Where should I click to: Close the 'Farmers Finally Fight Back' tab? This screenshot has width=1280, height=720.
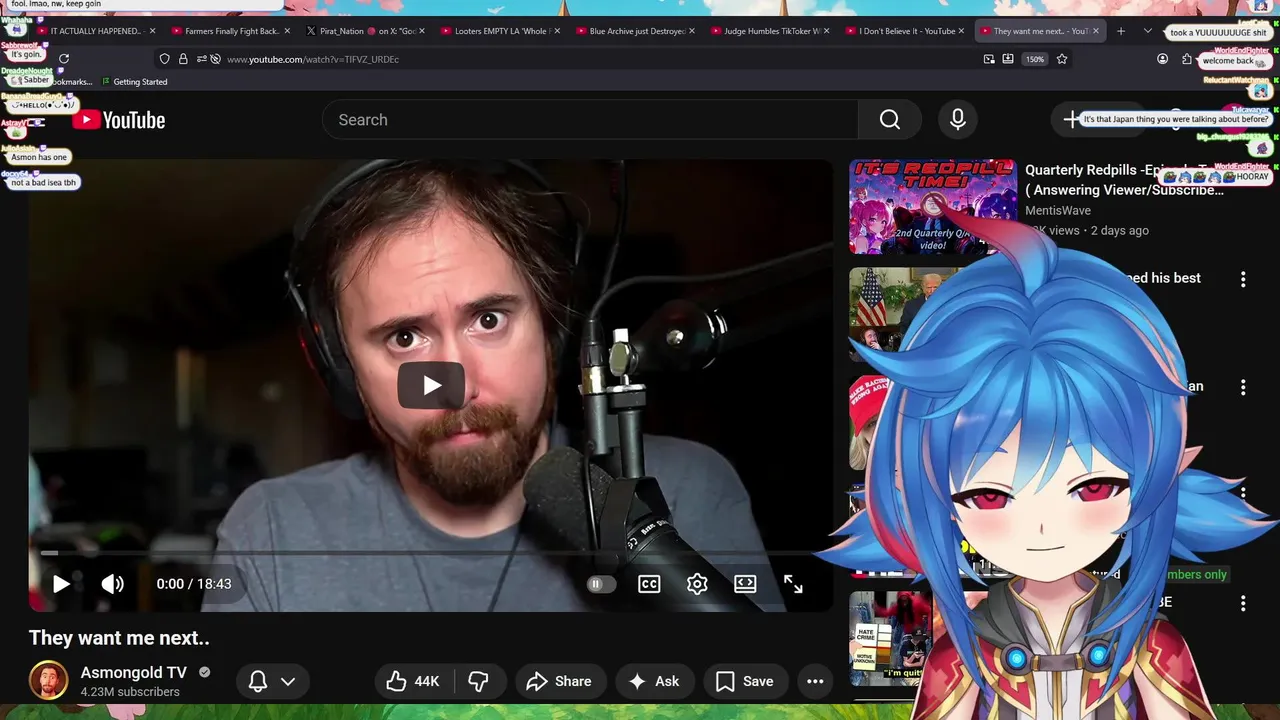[x=287, y=31]
